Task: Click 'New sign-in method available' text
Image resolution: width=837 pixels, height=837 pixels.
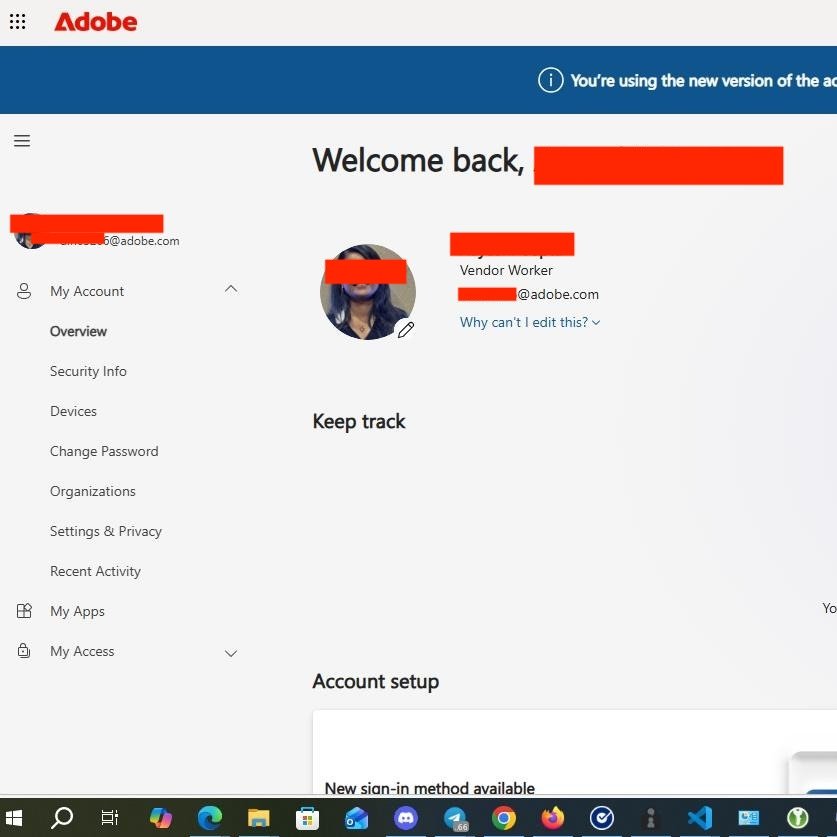Action: pos(430,788)
